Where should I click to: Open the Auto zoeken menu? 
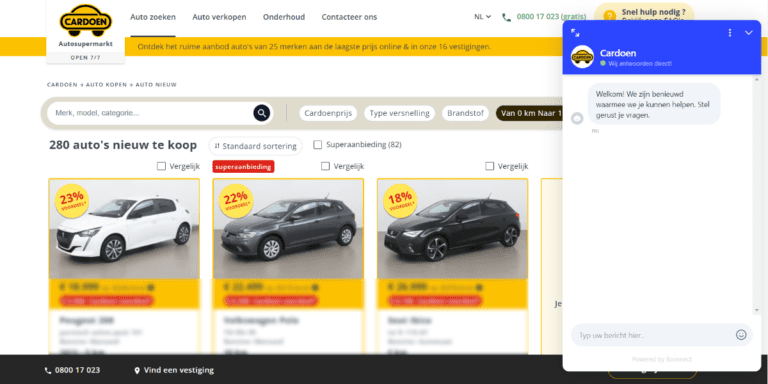pos(153,17)
